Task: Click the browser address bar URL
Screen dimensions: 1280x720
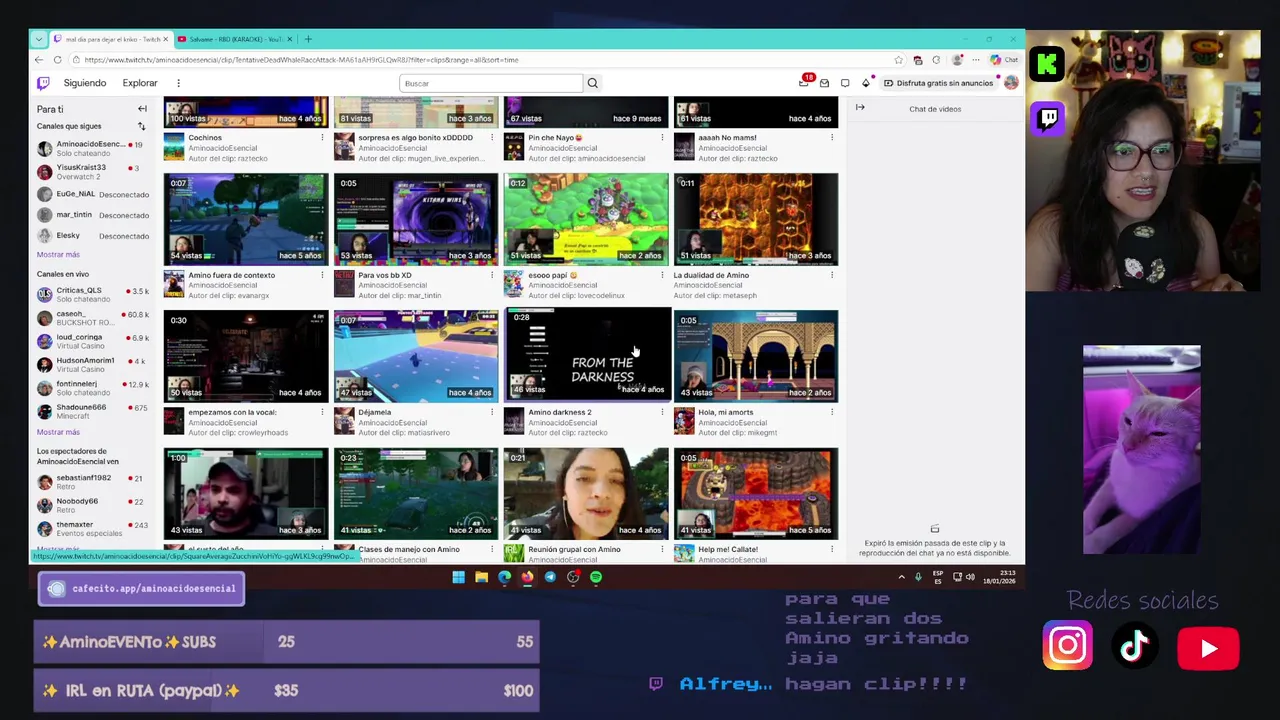Action: pyautogui.click(x=301, y=60)
